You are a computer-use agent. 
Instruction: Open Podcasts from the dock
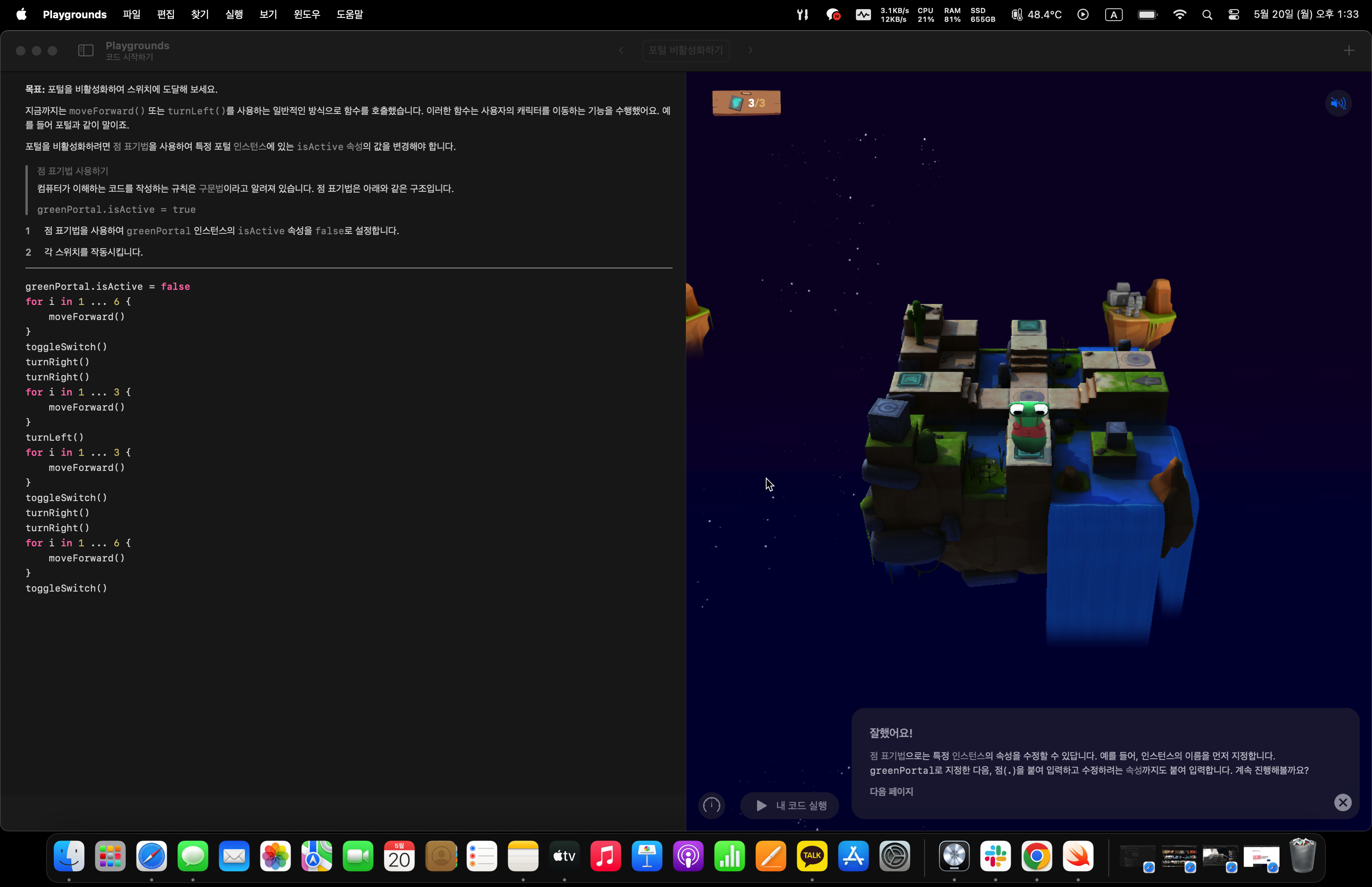[689, 856]
